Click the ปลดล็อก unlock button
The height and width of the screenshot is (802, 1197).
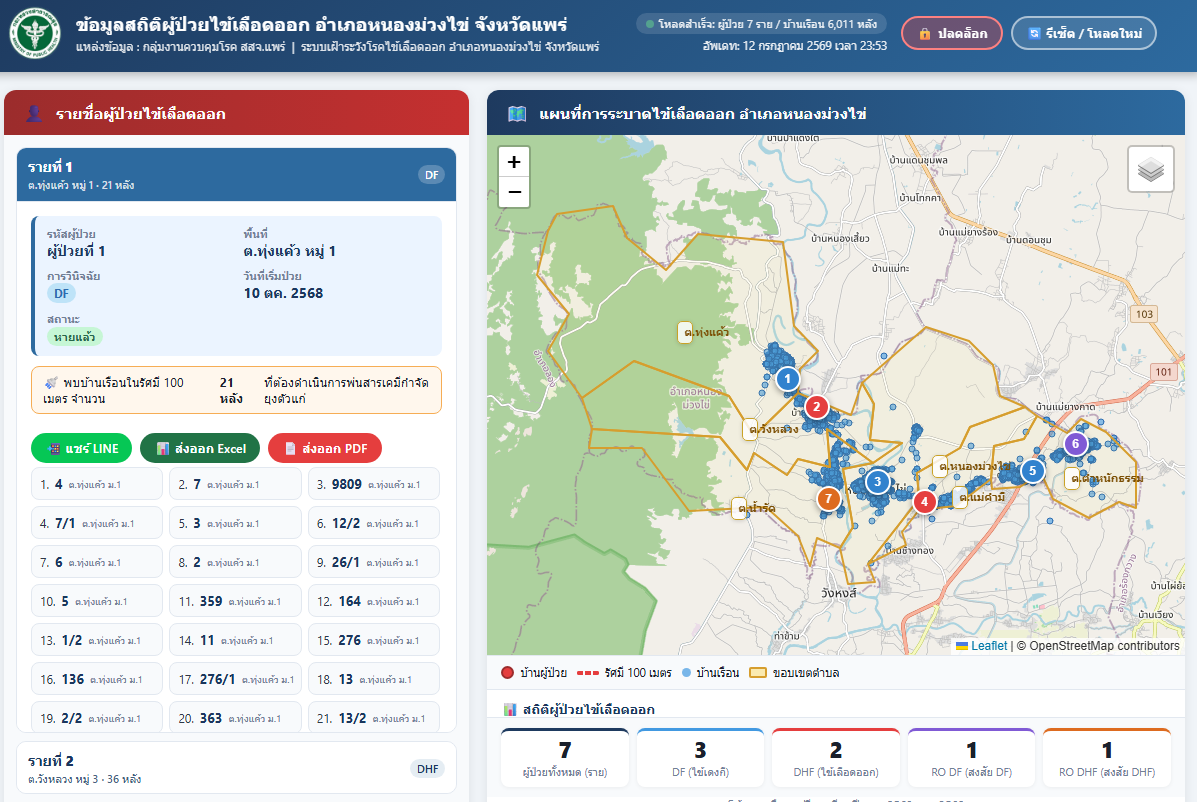pos(952,34)
